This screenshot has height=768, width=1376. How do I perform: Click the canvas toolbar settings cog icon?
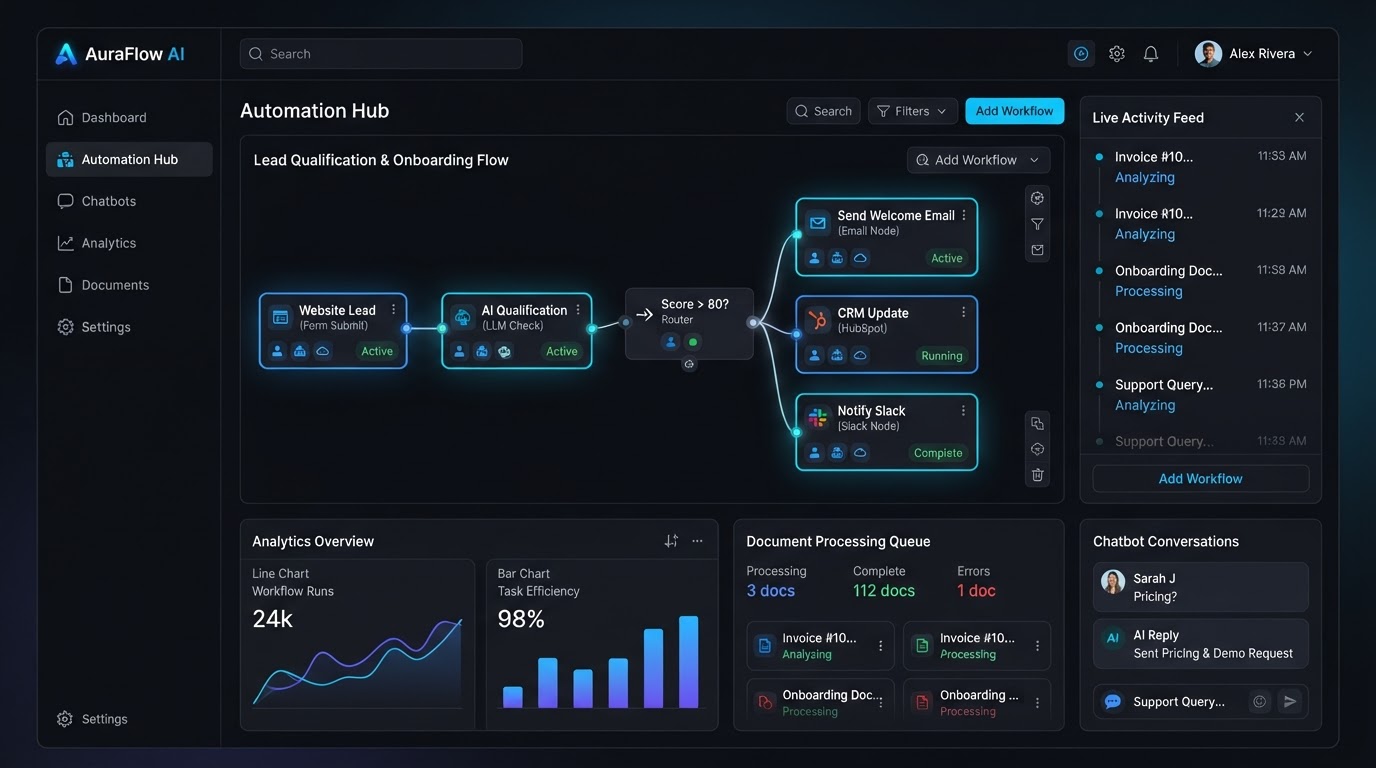[1037, 198]
